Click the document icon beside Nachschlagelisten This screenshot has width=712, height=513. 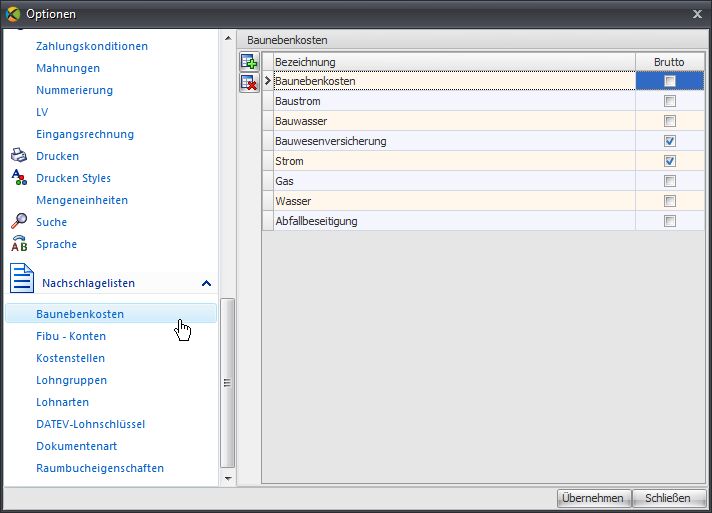(x=22, y=278)
